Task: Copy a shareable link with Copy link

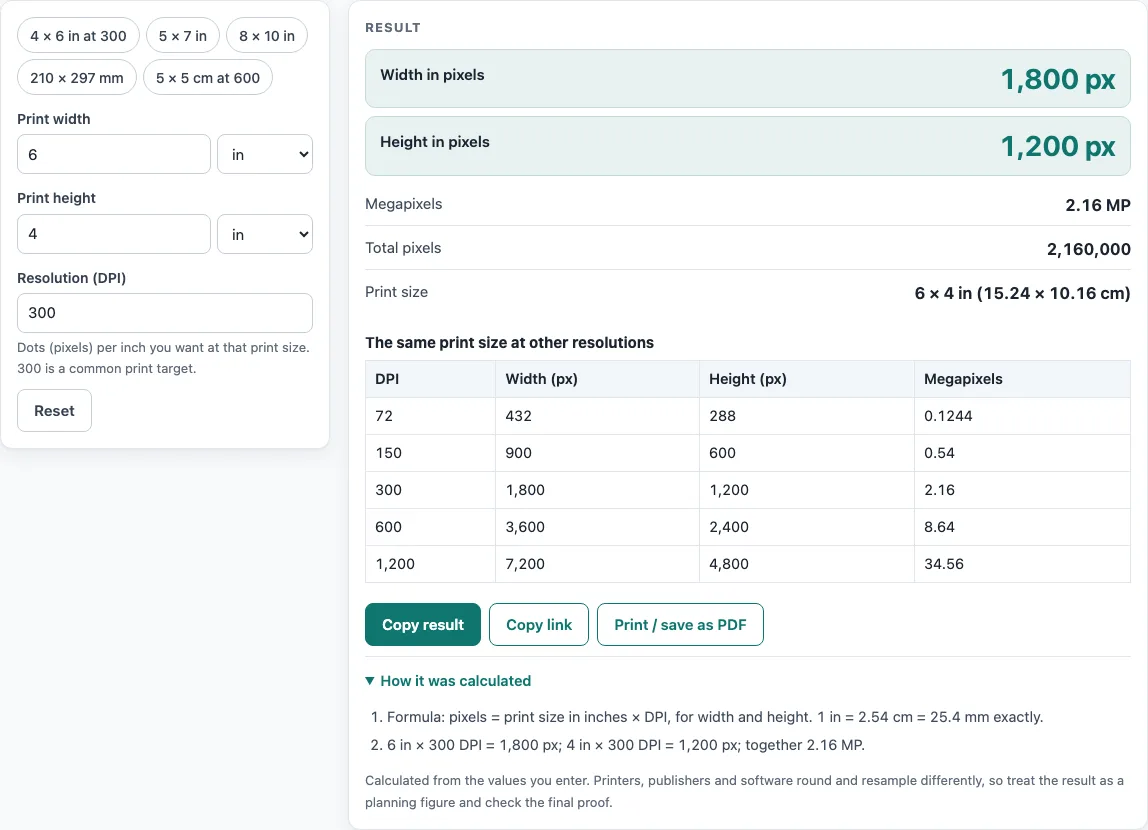Action: tap(539, 624)
